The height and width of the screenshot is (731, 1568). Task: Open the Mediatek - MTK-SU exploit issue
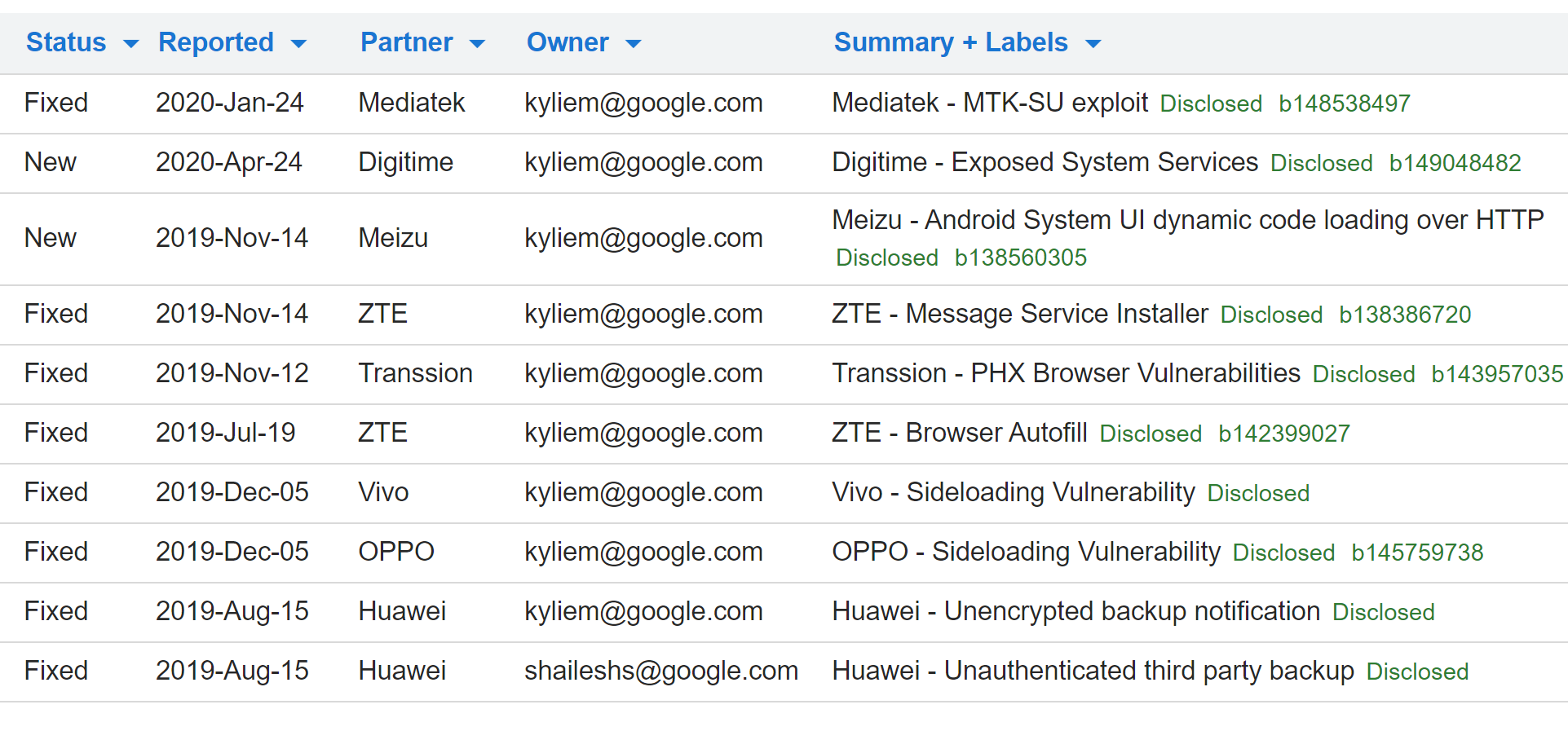989,103
